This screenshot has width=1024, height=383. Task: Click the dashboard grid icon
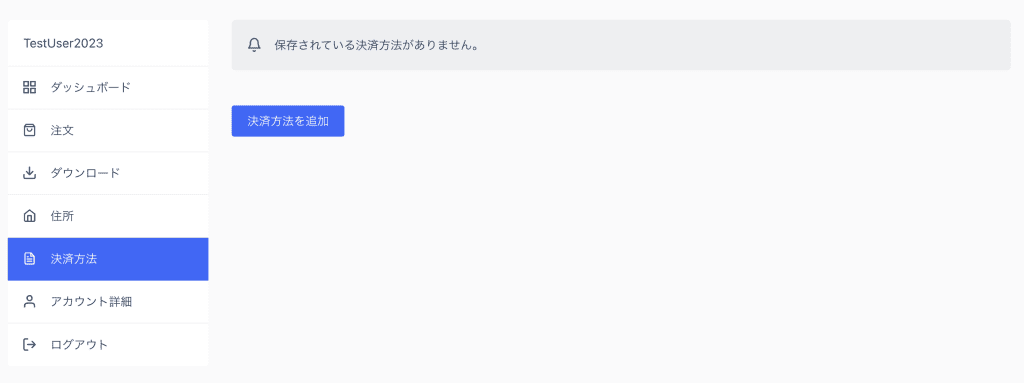[29, 88]
